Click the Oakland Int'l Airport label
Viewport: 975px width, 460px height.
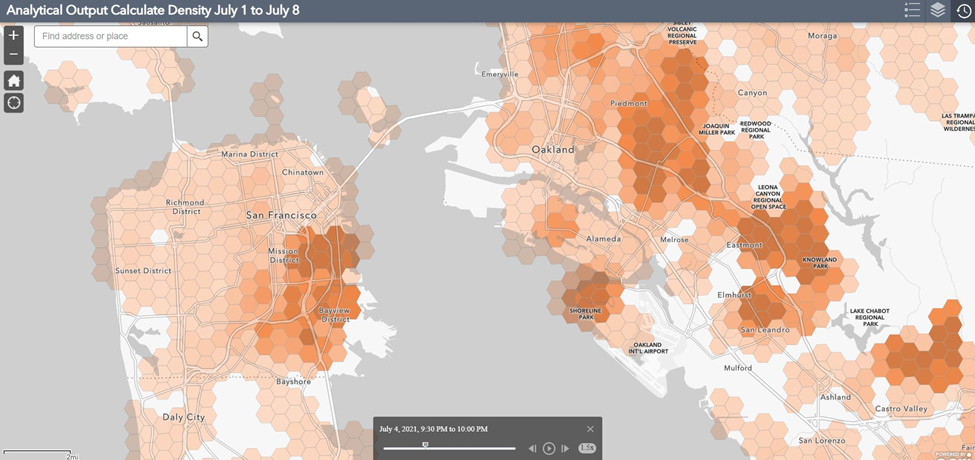point(651,347)
